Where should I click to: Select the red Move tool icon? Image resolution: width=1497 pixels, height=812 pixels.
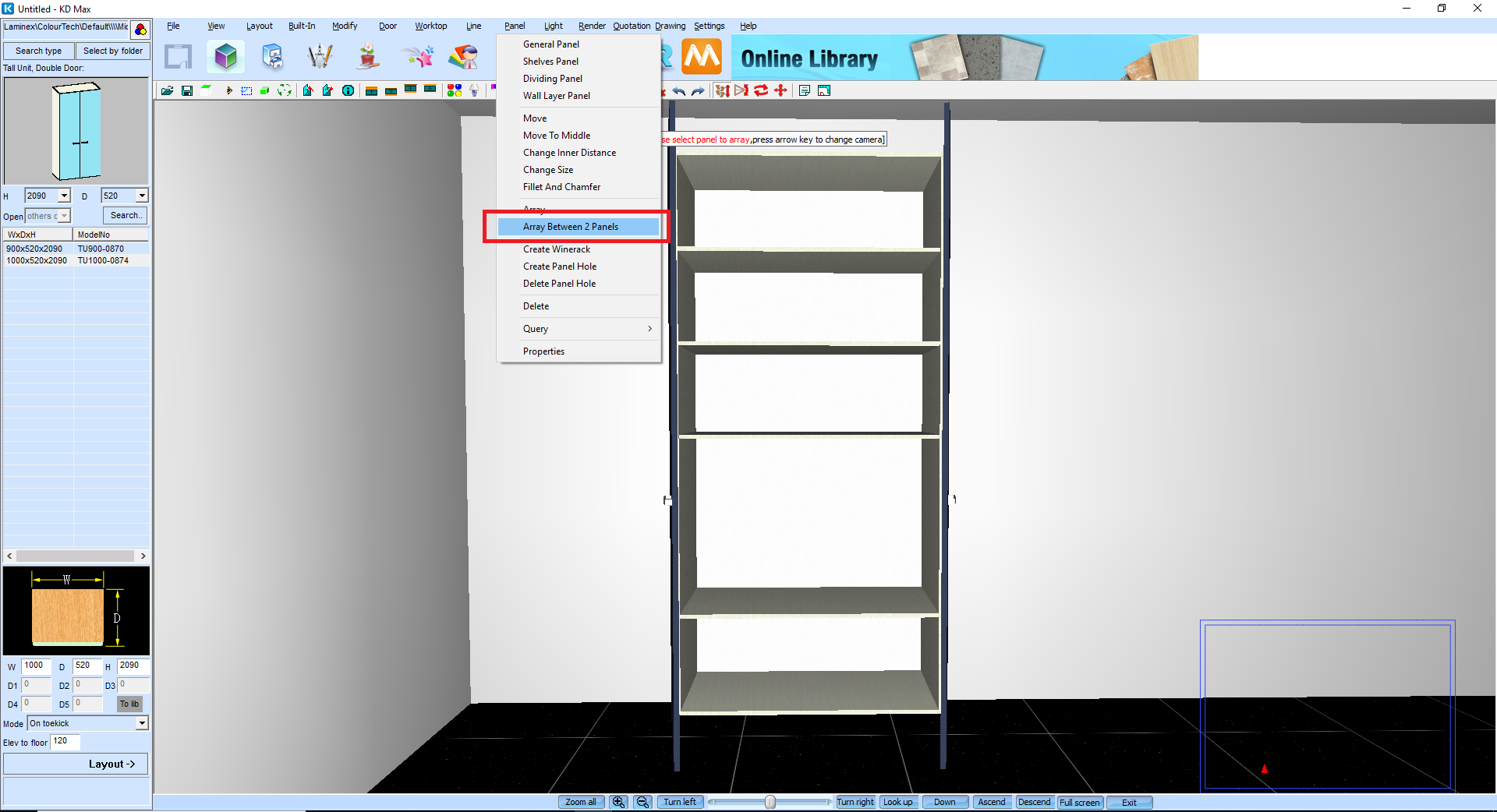tap(780, 90)
